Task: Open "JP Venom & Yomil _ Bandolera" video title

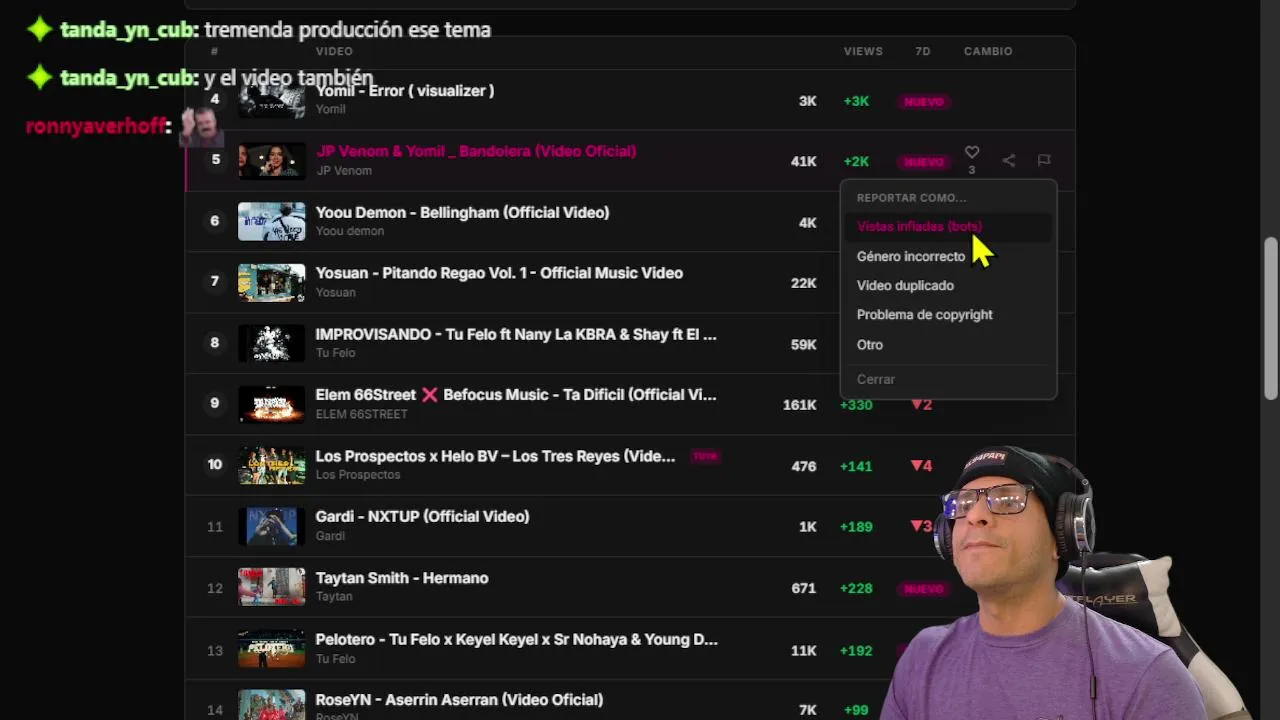Action: [x=476, y=151]
